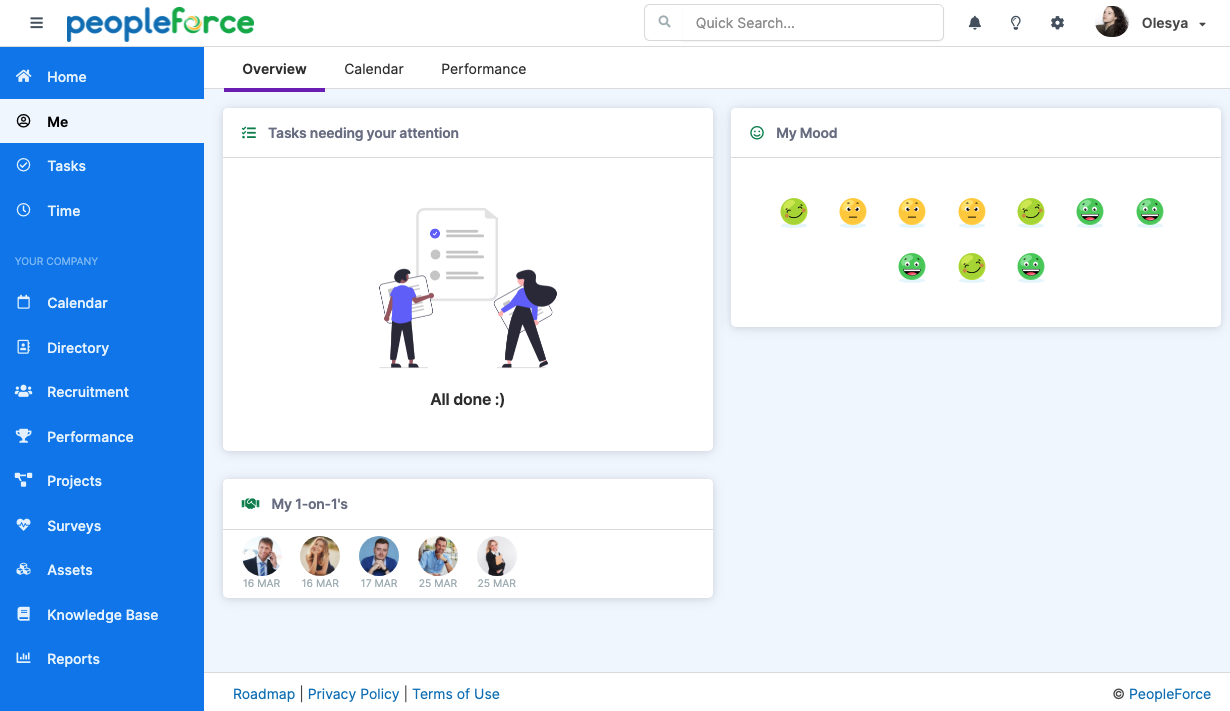
Task: Select the user-circle icon beside Me
Action: [x=24, y=121]
